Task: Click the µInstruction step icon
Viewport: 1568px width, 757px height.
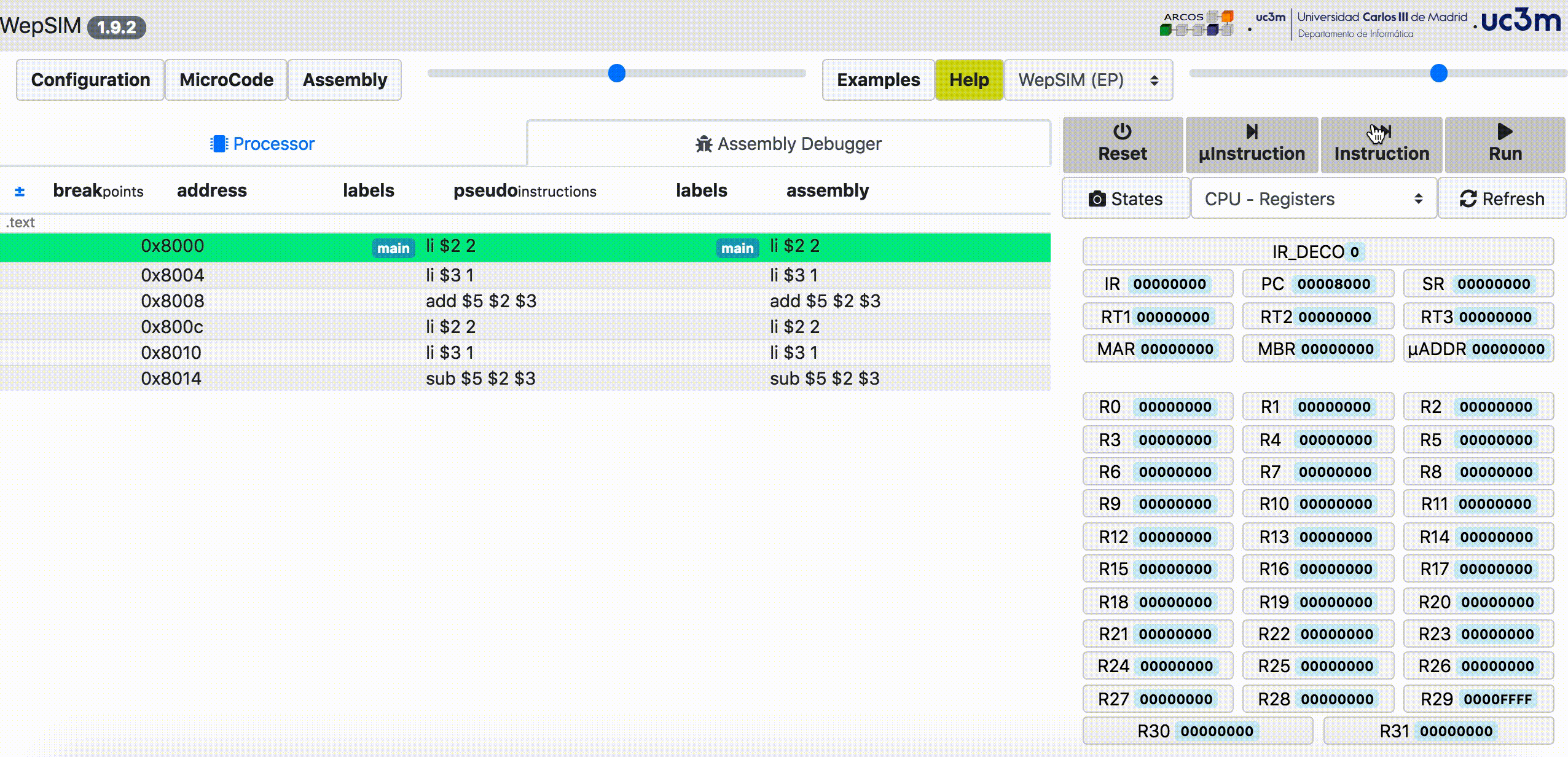Action: [x=1252, y=131]
